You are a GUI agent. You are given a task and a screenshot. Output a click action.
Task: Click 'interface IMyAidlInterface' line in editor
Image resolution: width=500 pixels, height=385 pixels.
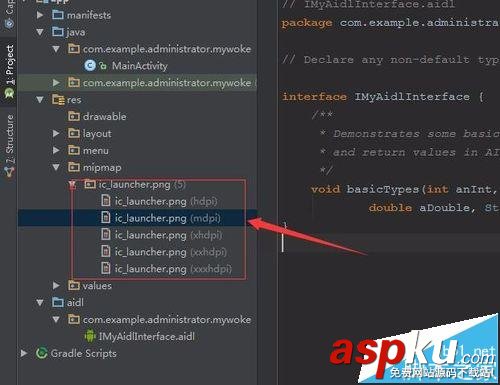383,97
